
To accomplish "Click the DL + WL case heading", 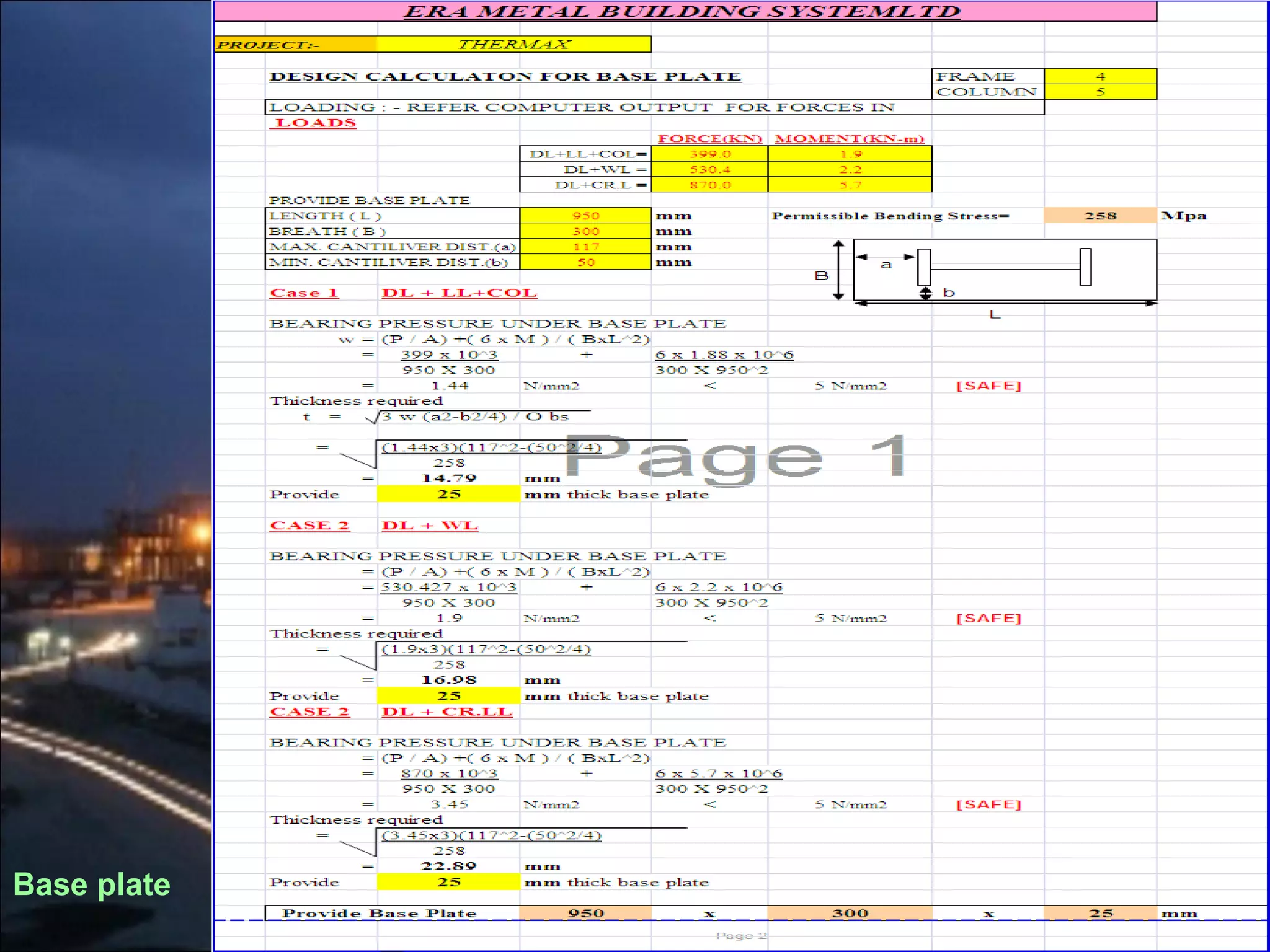I will [x=429, y=526].
